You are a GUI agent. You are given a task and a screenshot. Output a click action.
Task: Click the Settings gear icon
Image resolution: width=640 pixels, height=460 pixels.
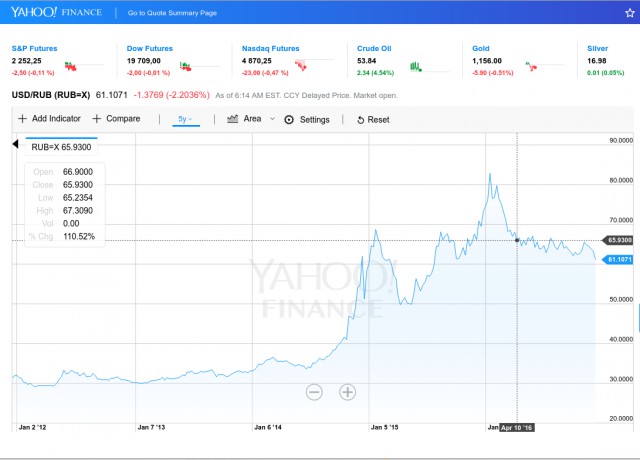coord(289,120)
